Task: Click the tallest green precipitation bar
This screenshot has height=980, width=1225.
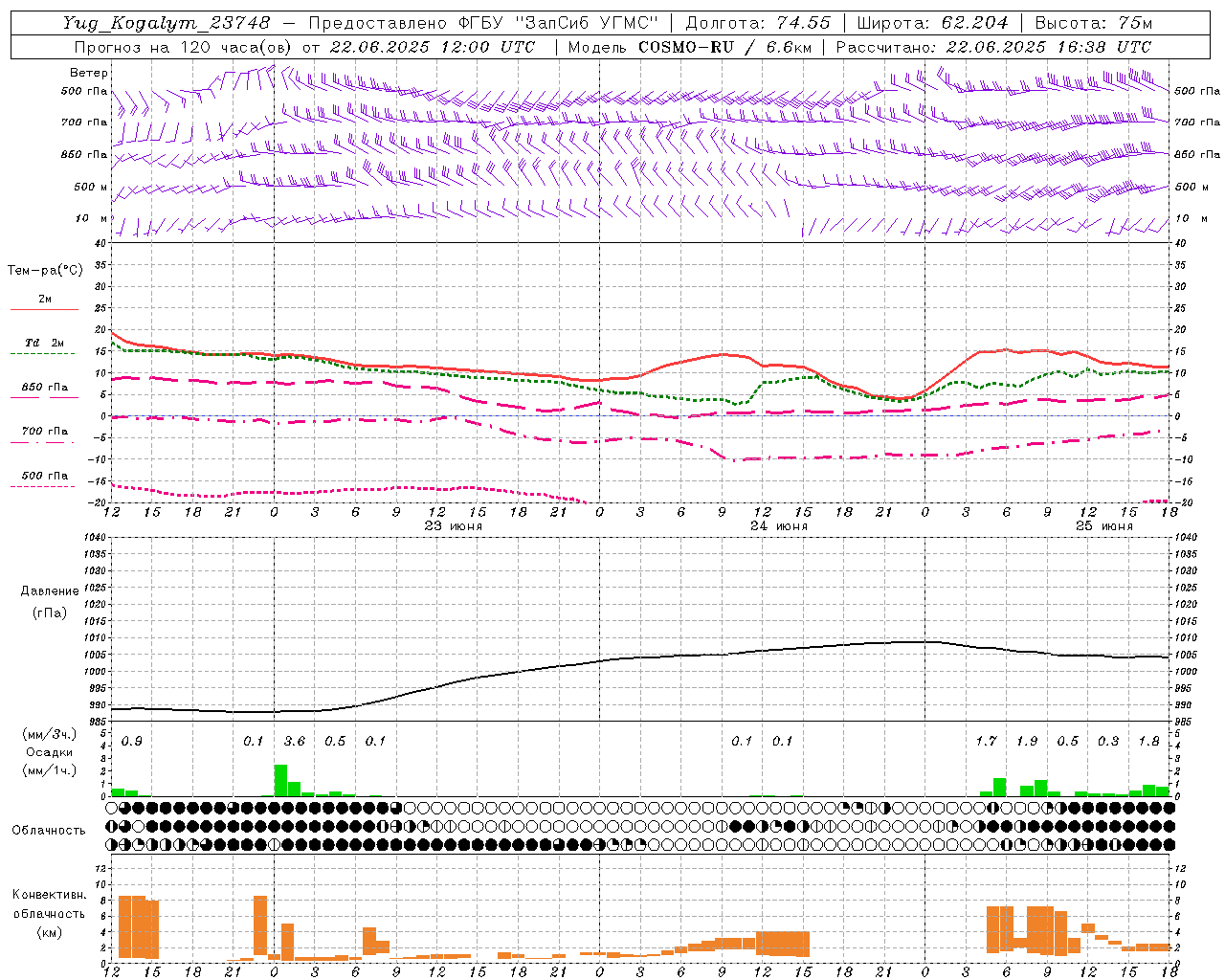Action: (280, 780)
